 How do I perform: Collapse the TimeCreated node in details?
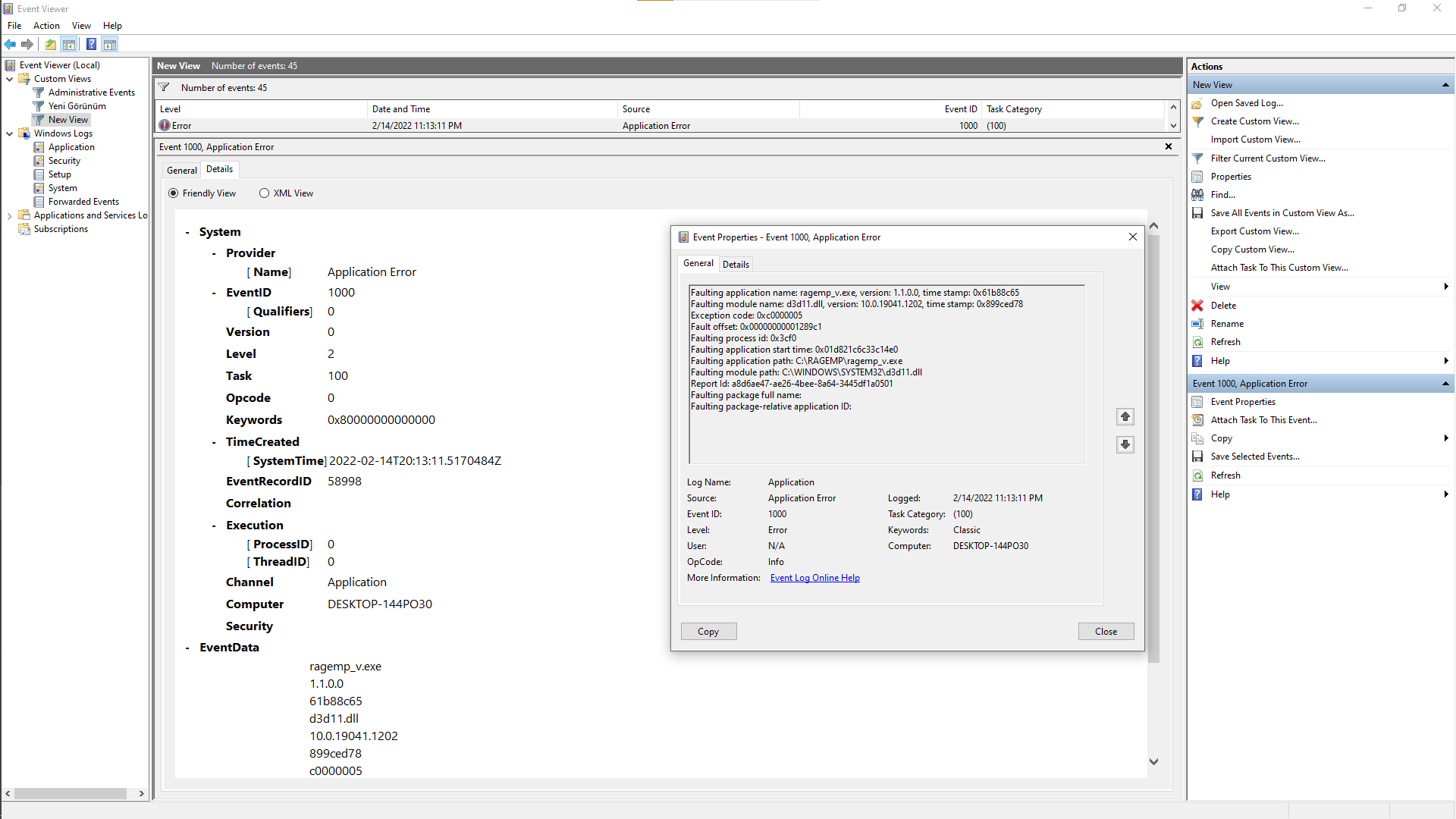coord(214,442)
